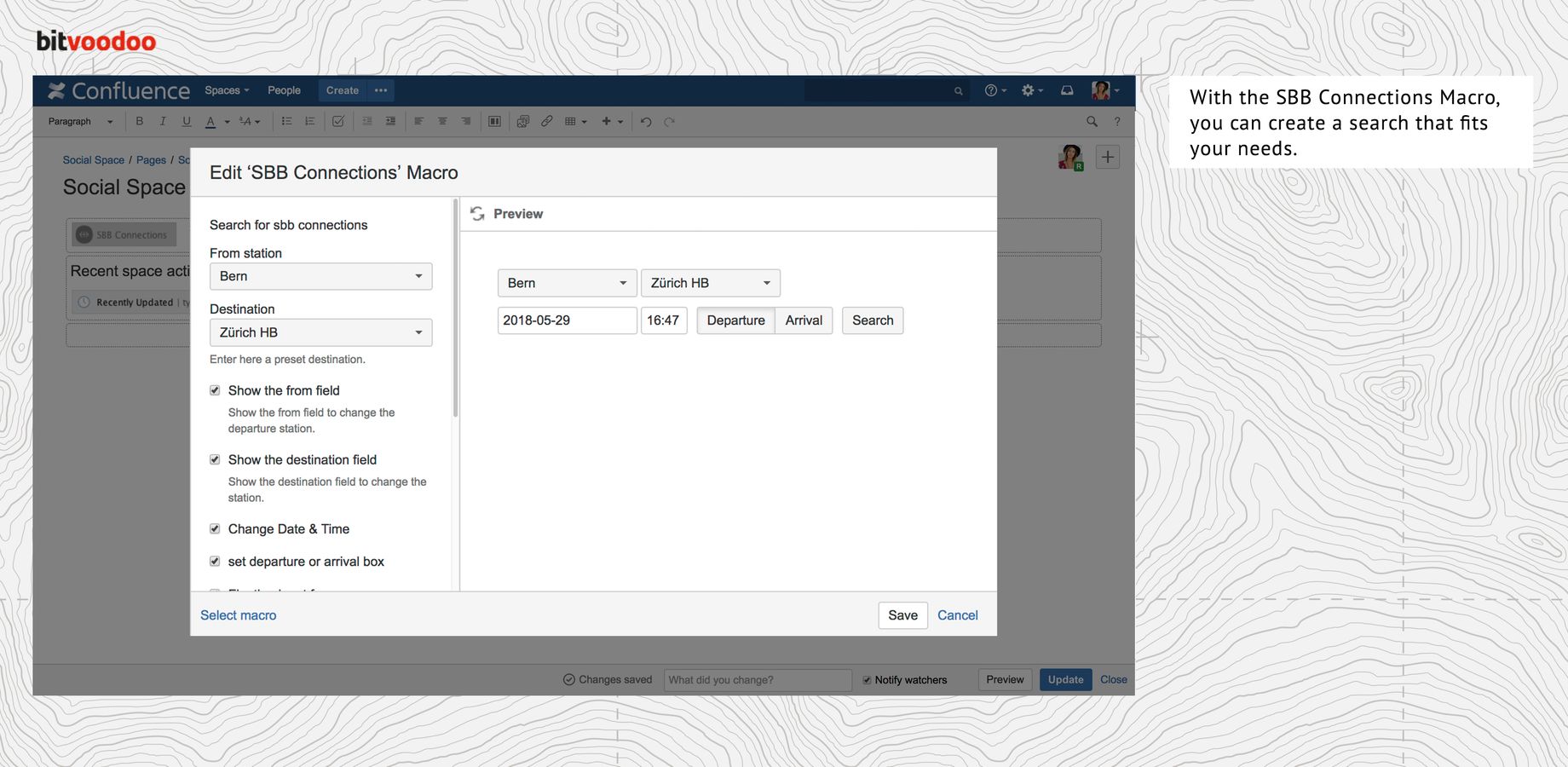Screen dimensions: 1568x767
Task: Click Close link in editor footer
Action: (x=1114, y=680)
